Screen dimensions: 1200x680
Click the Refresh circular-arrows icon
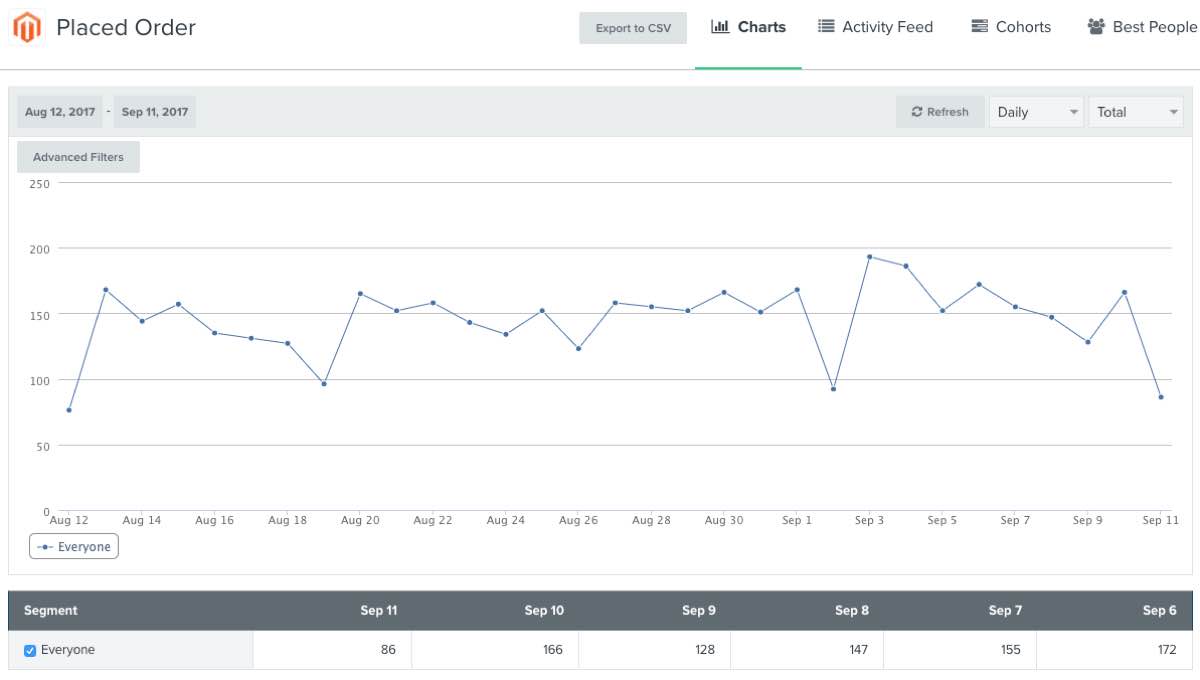917,112
